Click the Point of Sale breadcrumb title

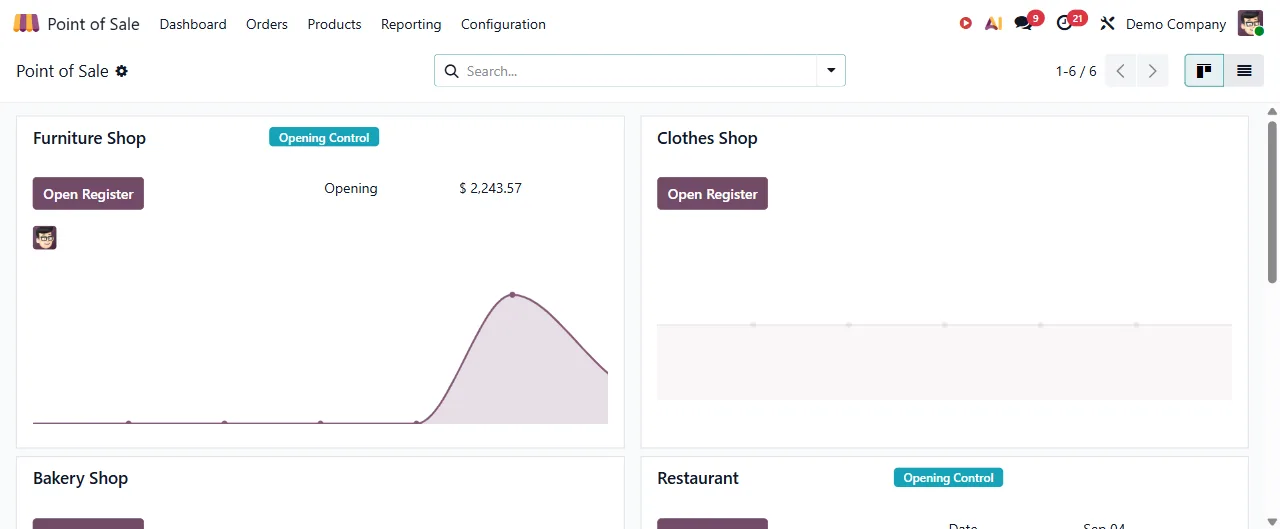[62, 71]
